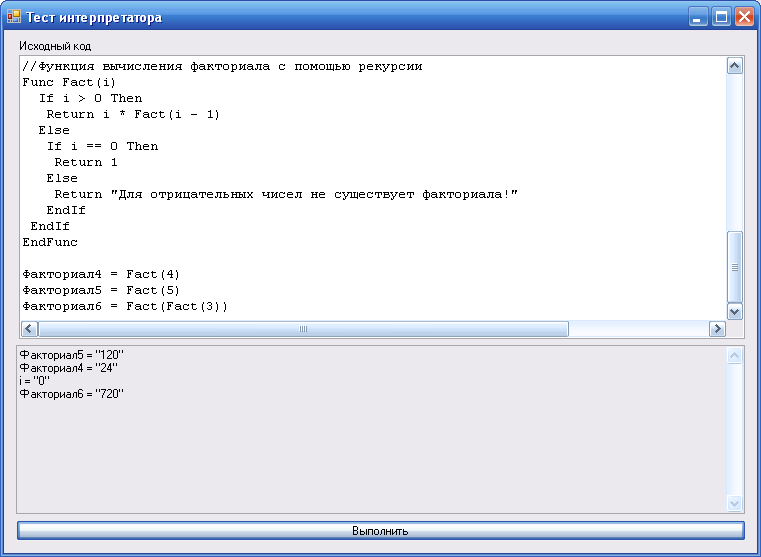Screen dimensions: 761x557
Task: Maximize the Тест интерпретатора window
Action: (721, 17)
